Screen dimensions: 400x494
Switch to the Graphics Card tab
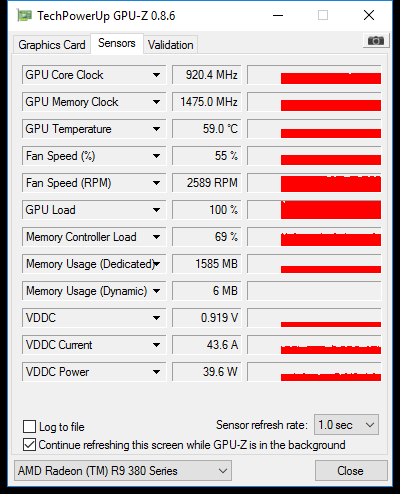[x=52, y=45]
